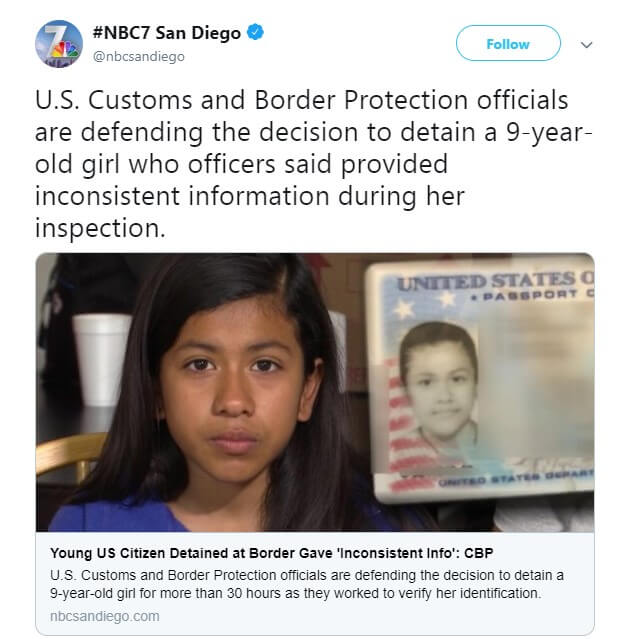Click 'United States Depart' text at passport bottom
This screenshot has height=639, width=622.
point(516,478)
